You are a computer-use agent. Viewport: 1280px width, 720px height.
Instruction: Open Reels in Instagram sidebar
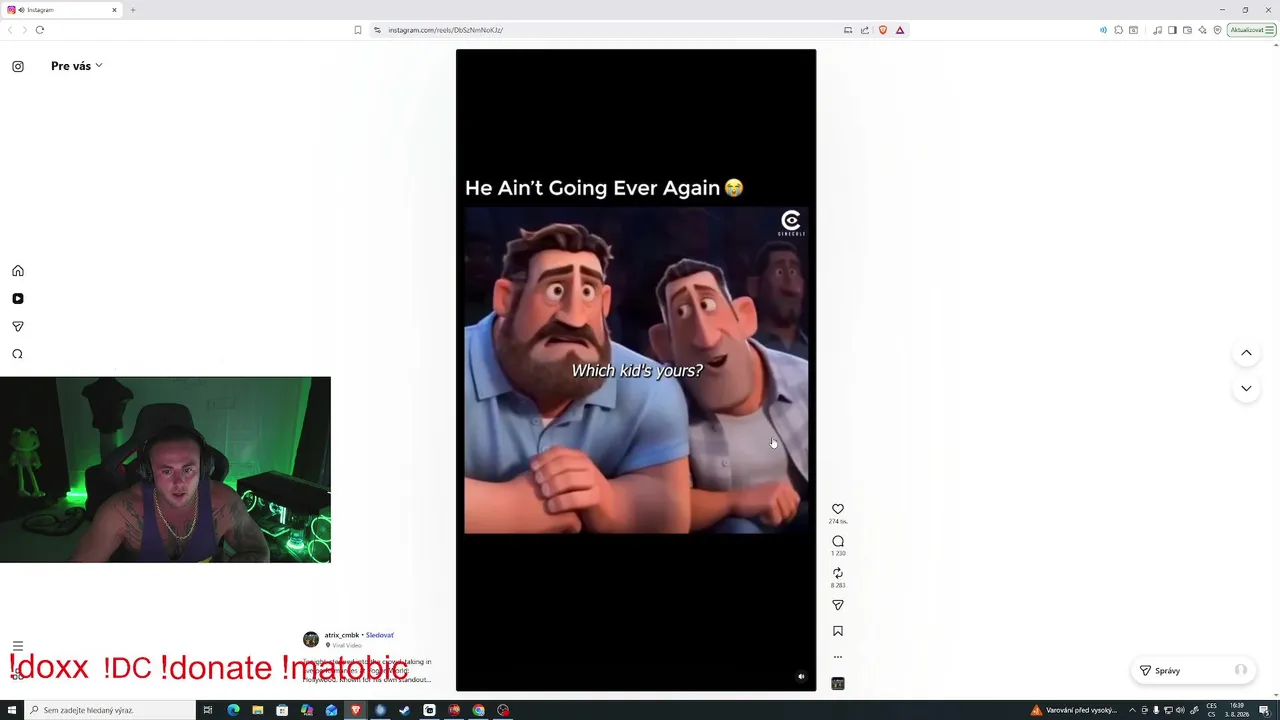coord(18,299)
